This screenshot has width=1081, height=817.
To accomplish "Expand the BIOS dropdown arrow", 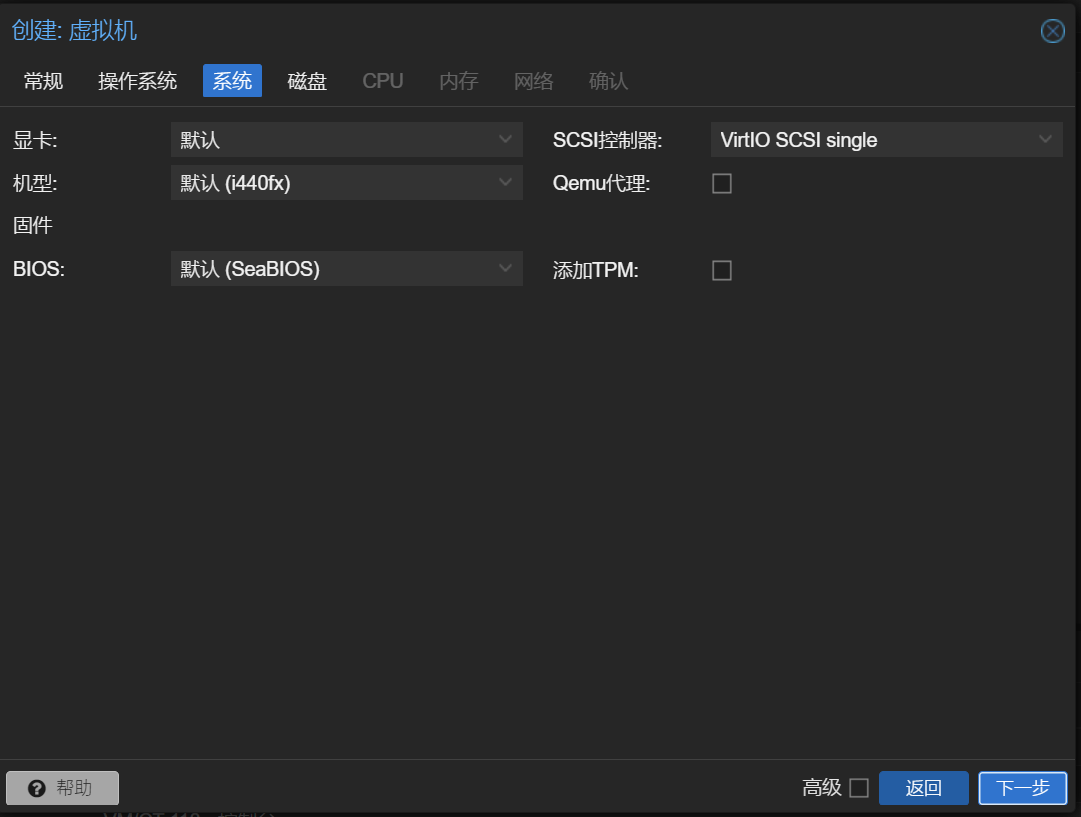I will click(505, 268).
